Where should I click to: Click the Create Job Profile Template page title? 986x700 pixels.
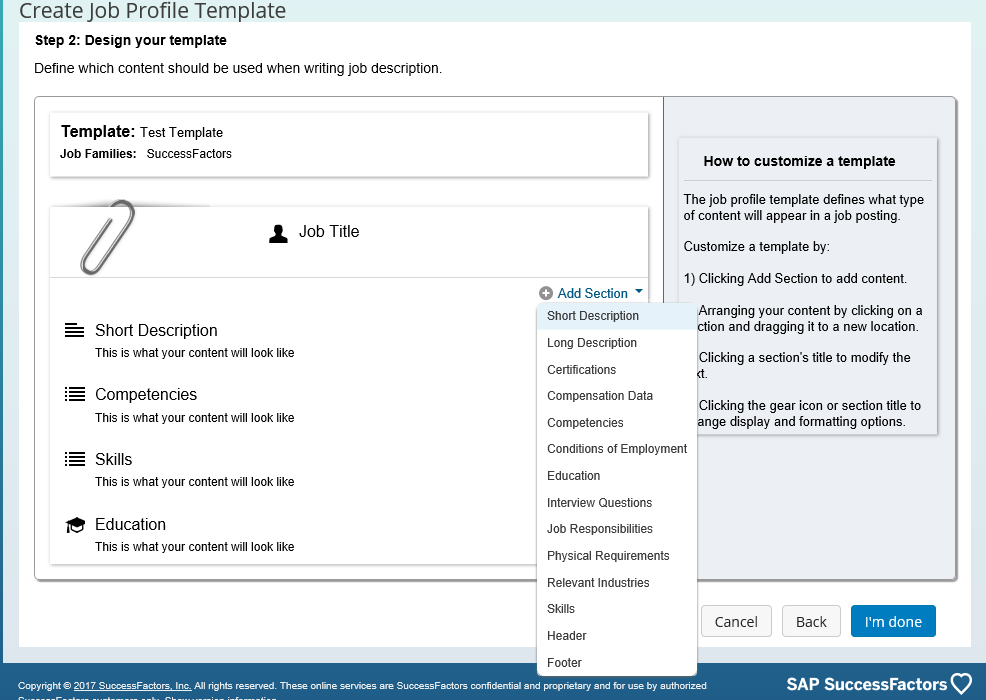(153, 10)
